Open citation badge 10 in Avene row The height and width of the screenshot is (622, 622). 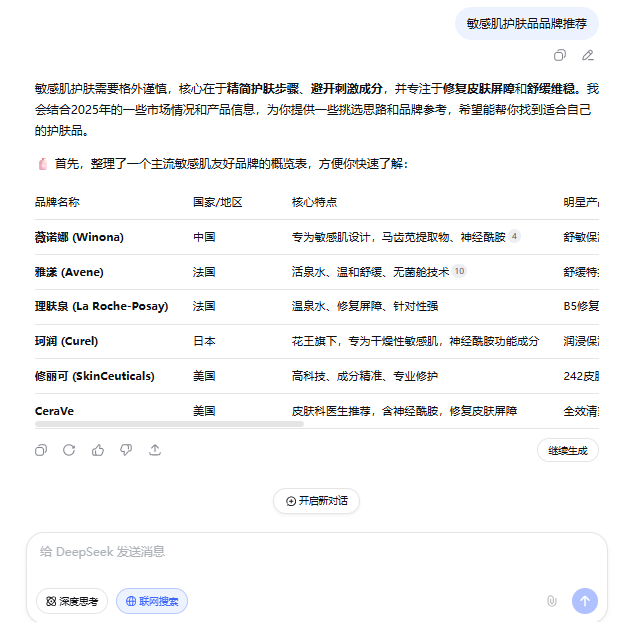tap(459, 271)
